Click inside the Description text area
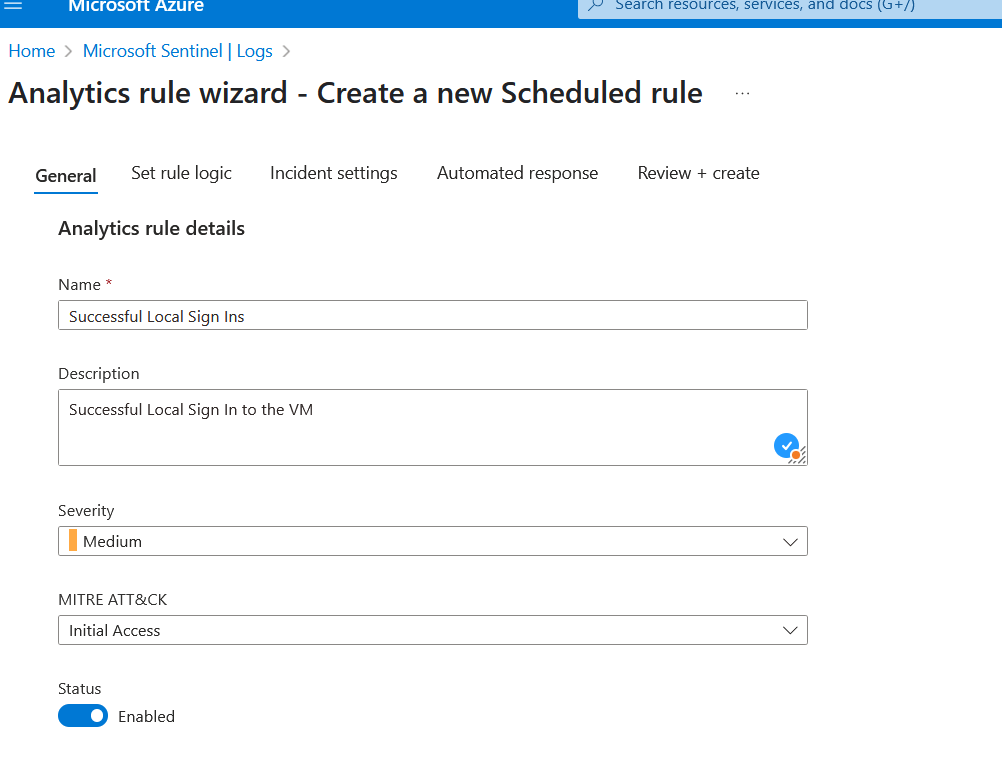The image size is (1002, 775). [433, 427]
